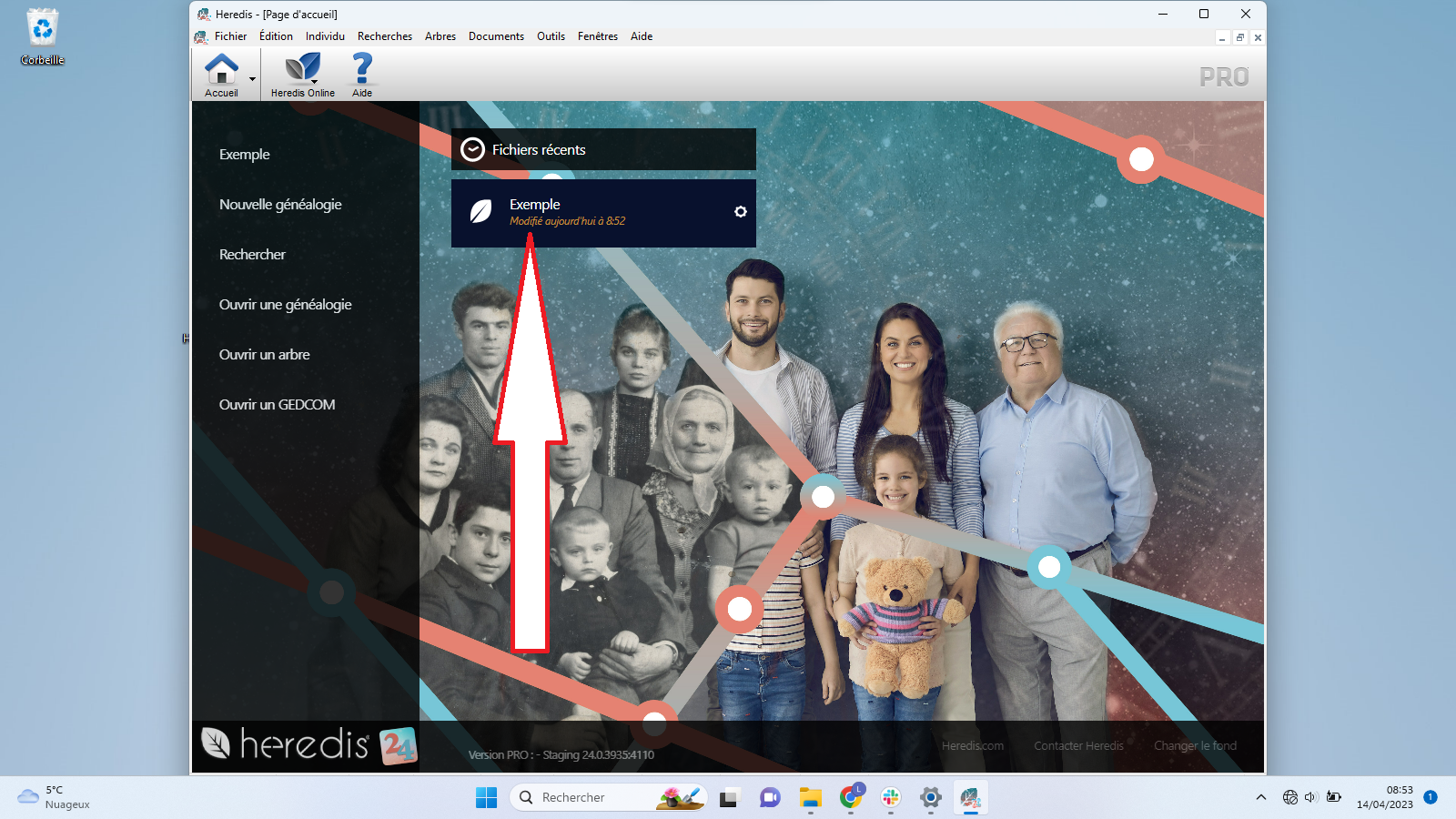Choose Ouvrir un GEDCOM
This screenshot has height=819, width=1456.
tap(277, 405)
